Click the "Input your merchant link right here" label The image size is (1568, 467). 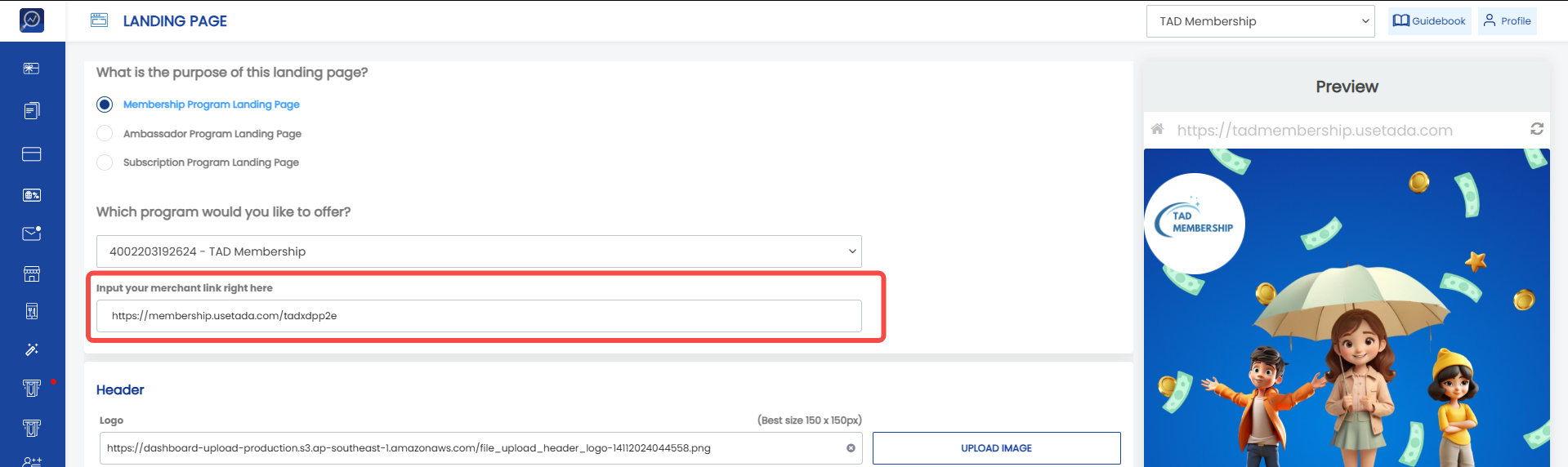[185, 288]
